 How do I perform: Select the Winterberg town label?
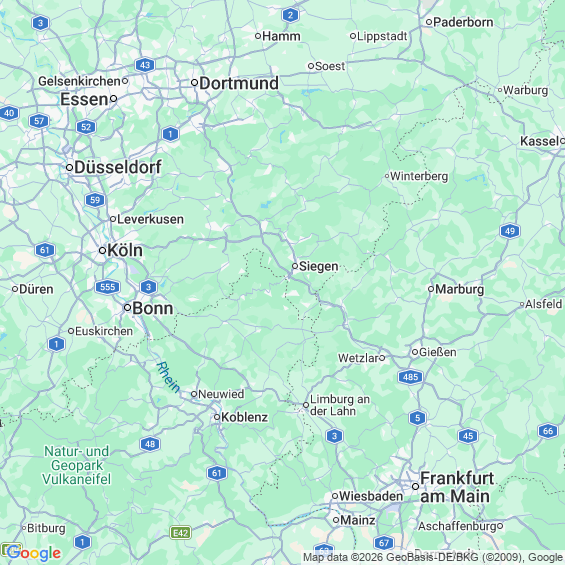point(419,177)
